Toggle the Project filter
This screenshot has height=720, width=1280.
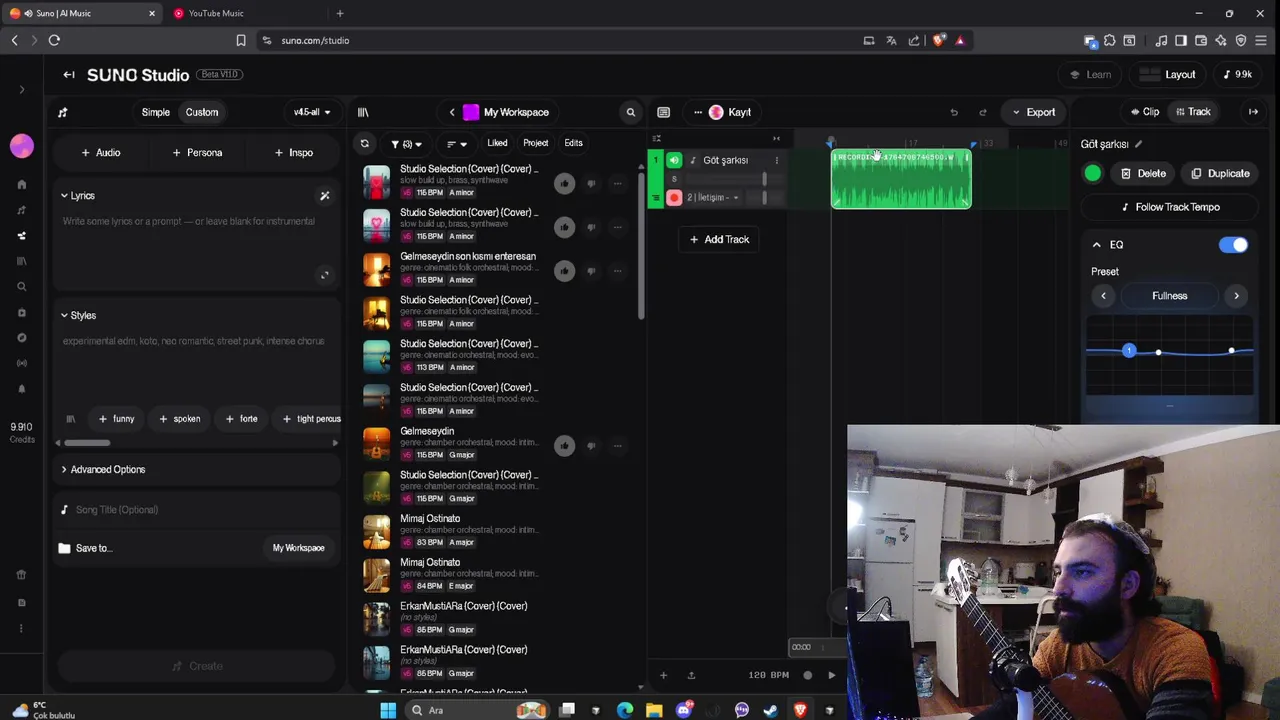pyautogui.click(x=535, y=143)
